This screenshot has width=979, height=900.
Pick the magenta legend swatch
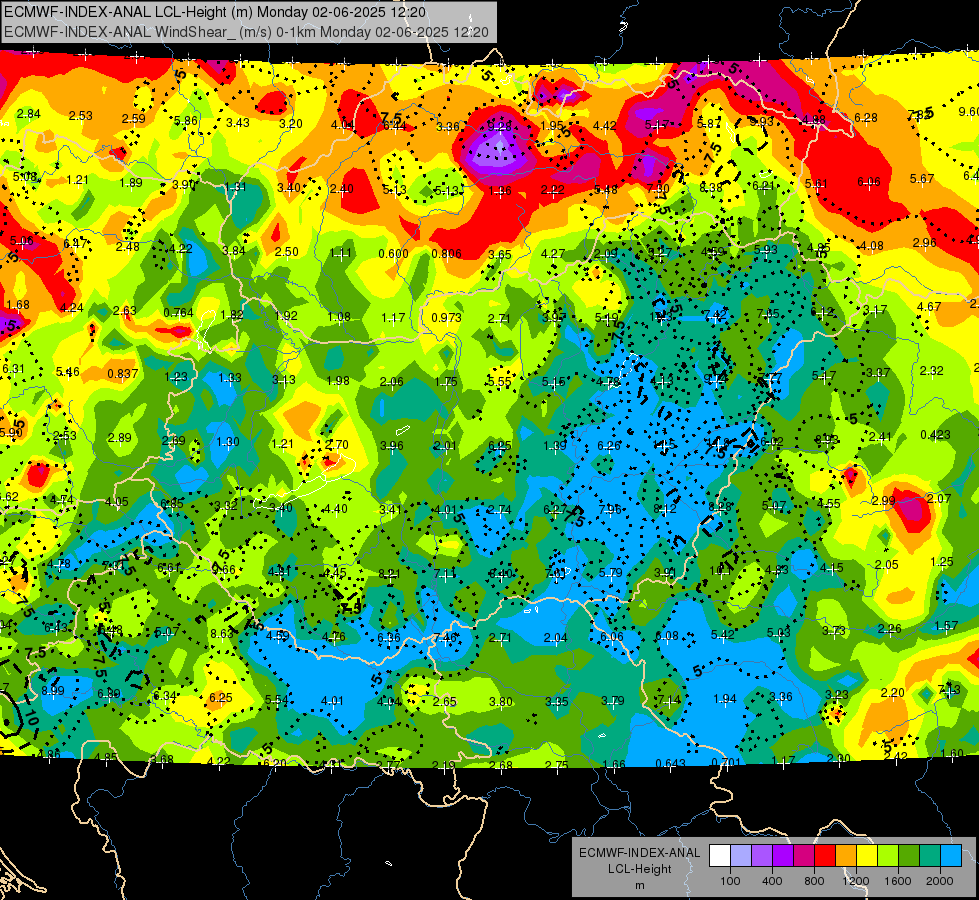point(804,856)
